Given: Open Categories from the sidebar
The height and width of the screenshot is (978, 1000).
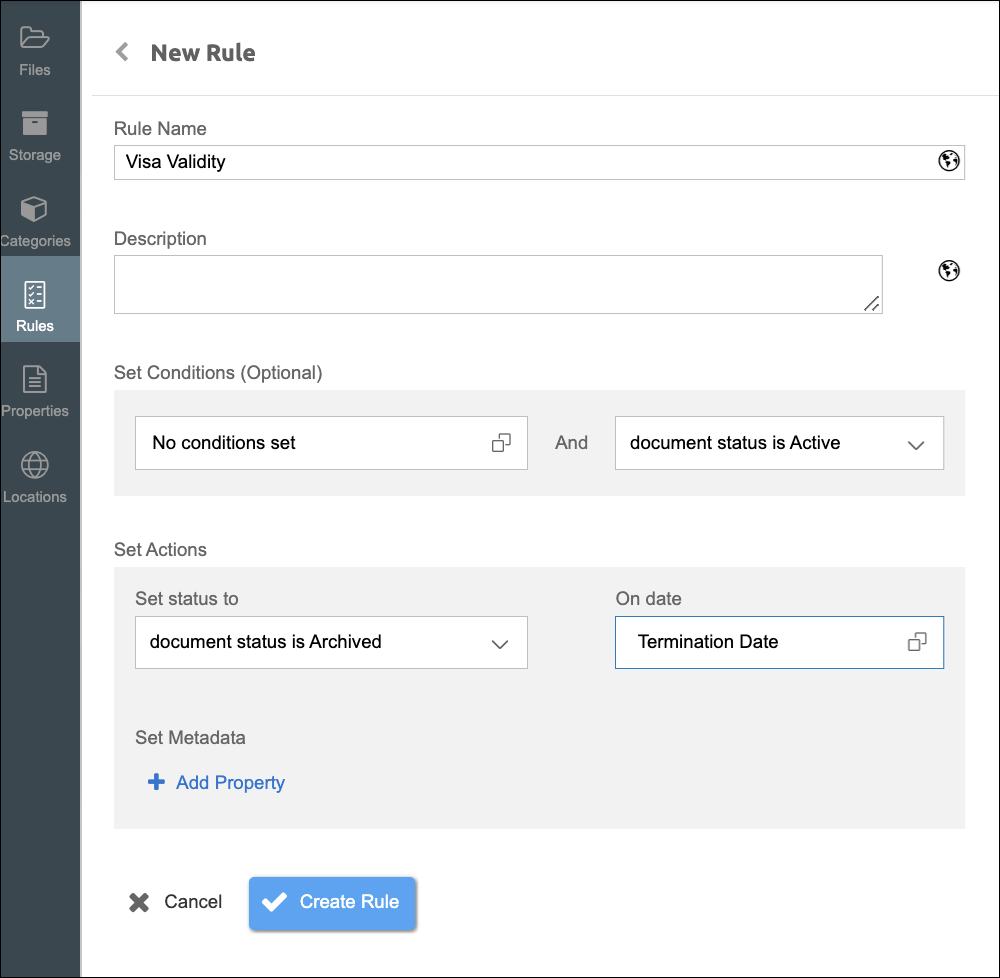Looking at the screenshot, I should 34,222.
